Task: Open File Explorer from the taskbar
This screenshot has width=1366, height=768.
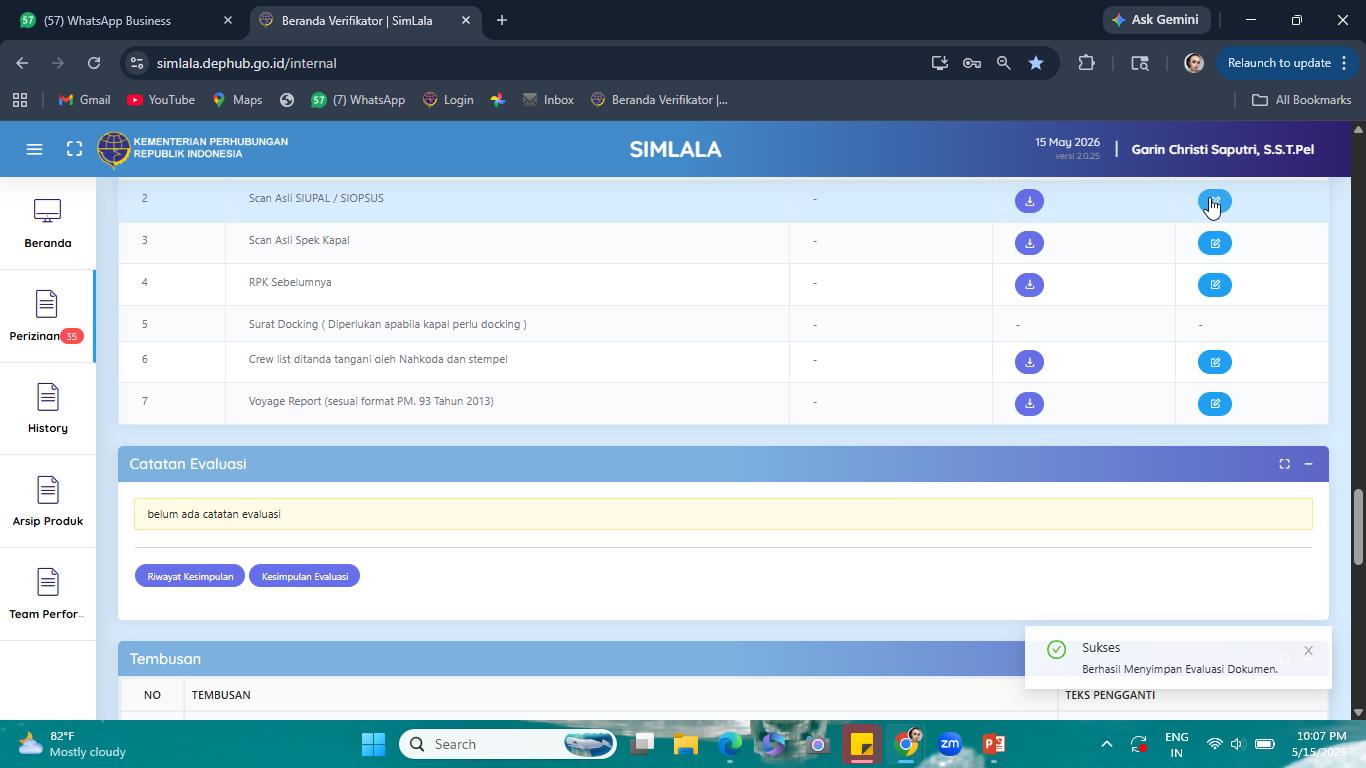Action: 685,744
